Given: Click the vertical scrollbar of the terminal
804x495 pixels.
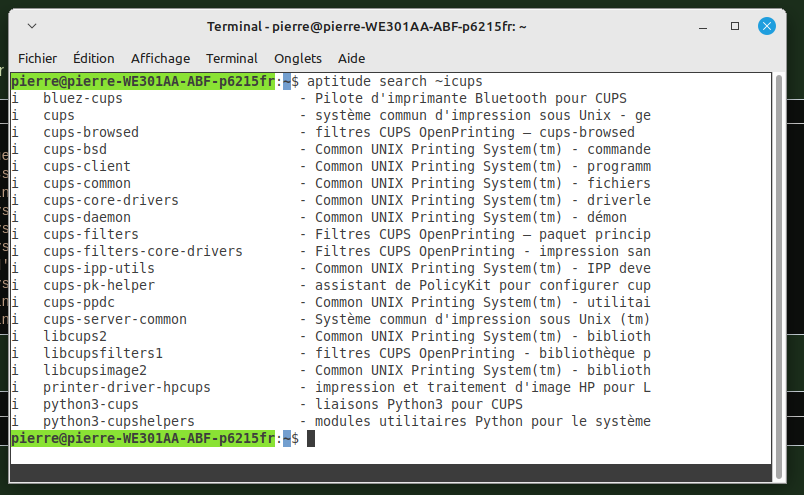Looking at the screenshot, I should point(779,276).
